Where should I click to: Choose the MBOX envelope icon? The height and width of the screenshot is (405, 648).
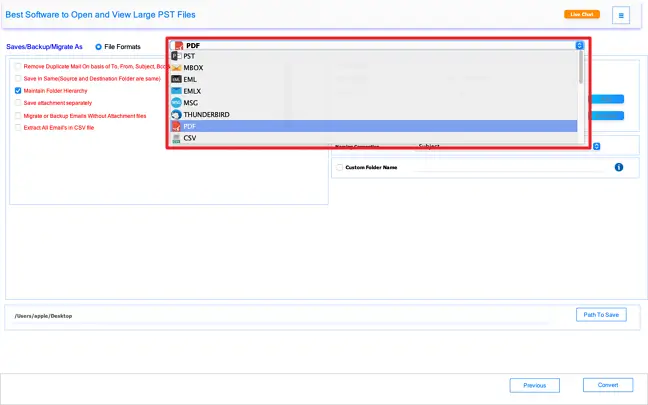(176, 68)
